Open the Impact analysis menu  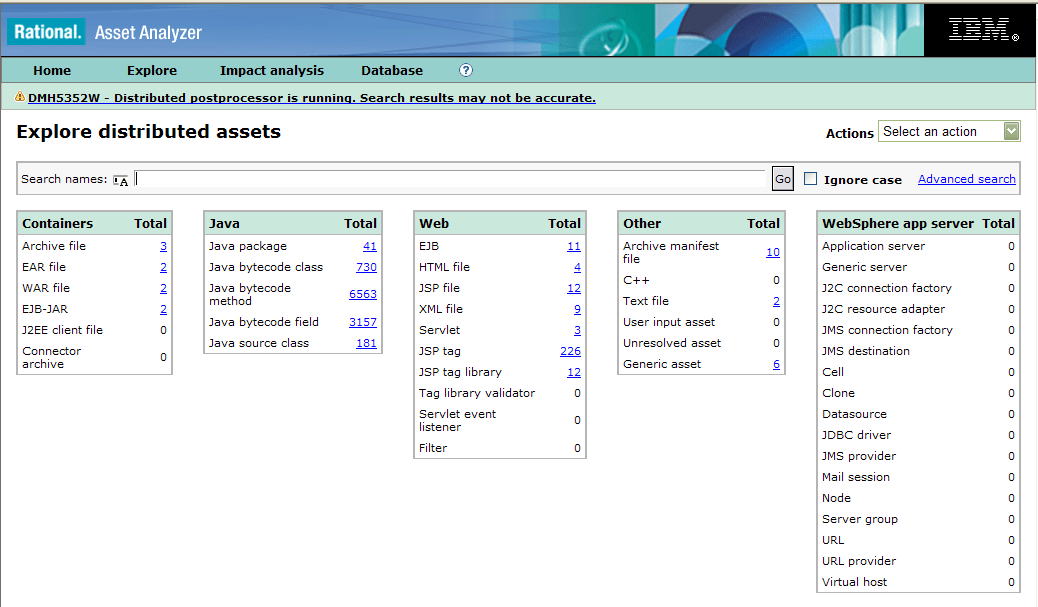272,71
